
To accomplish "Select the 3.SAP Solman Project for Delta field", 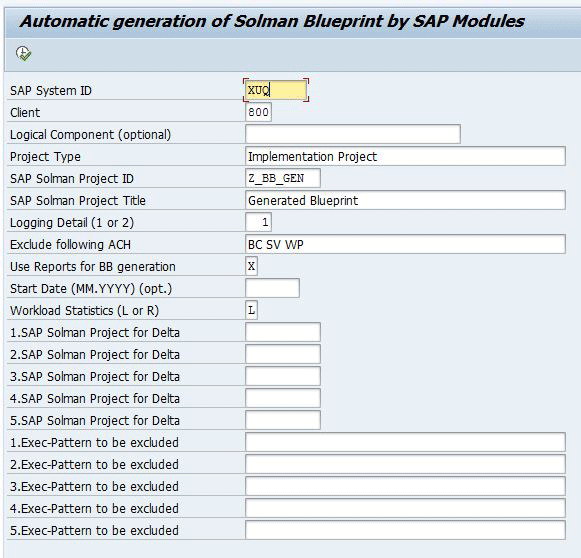I will pyautogui.click(x=283, y=376).
